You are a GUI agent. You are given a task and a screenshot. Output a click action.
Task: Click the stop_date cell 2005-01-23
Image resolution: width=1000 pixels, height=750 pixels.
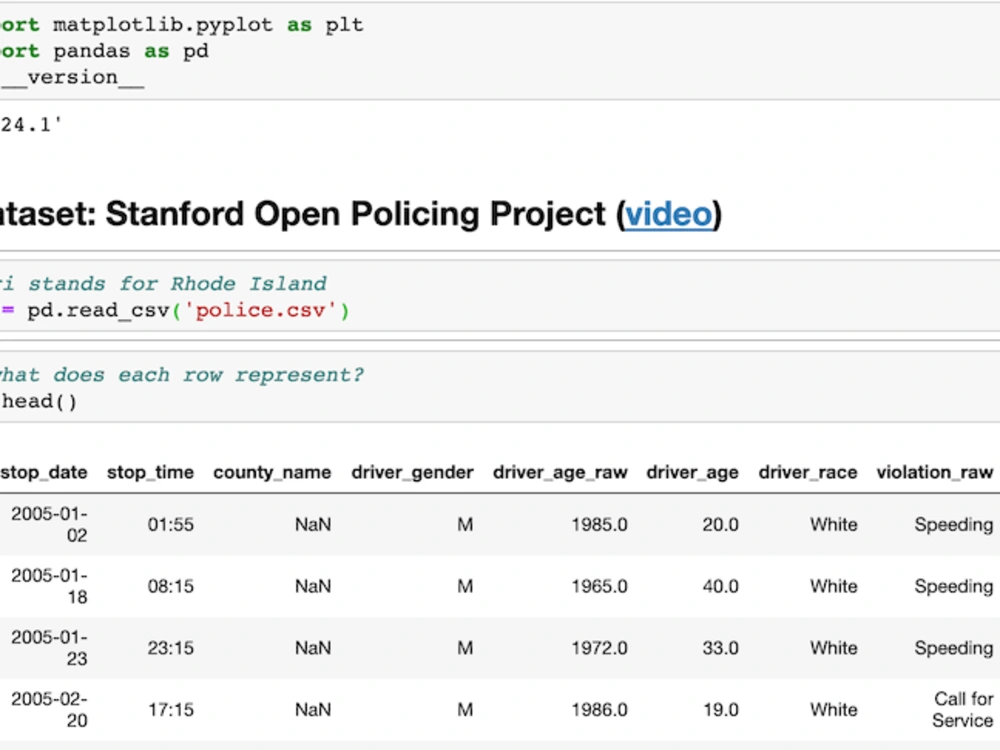click(x=49, y=648)
